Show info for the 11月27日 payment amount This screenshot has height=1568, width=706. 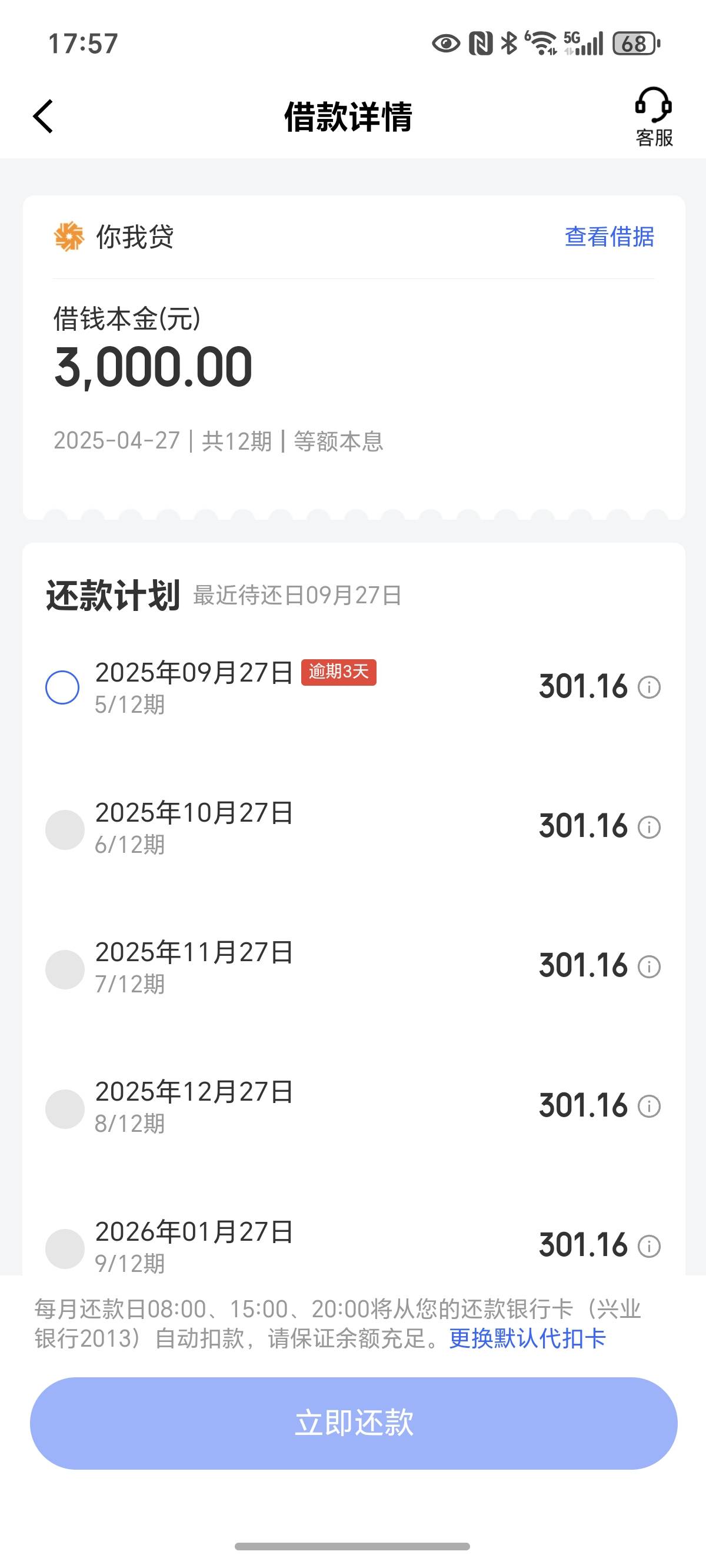point(649,966)
